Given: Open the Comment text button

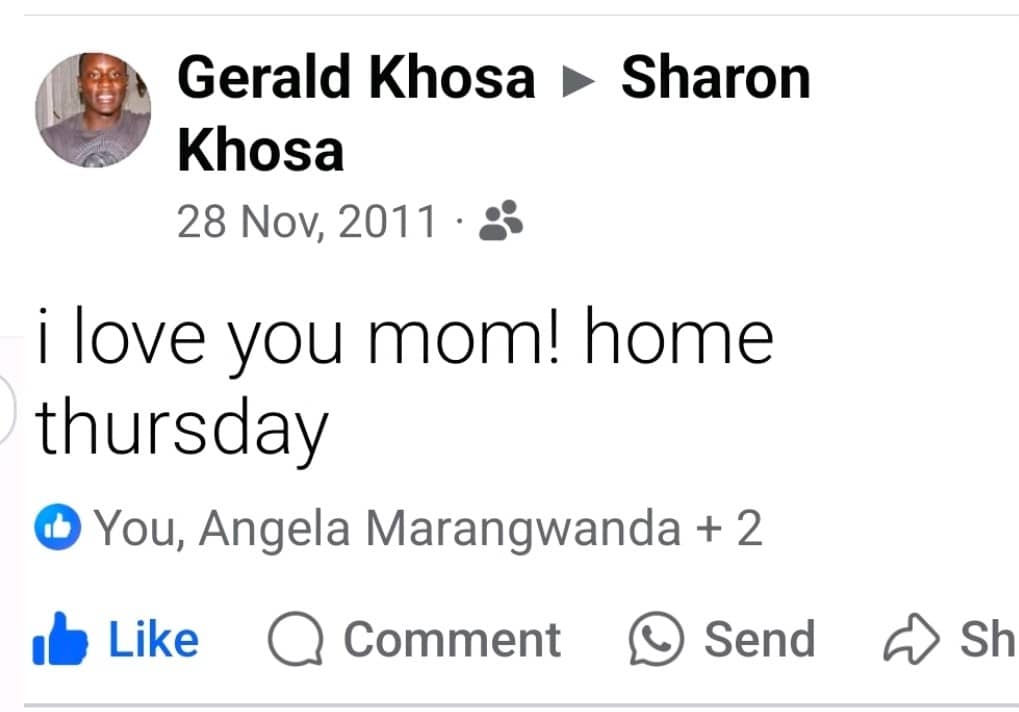Looking at the screenshot, I should [452, 640].
